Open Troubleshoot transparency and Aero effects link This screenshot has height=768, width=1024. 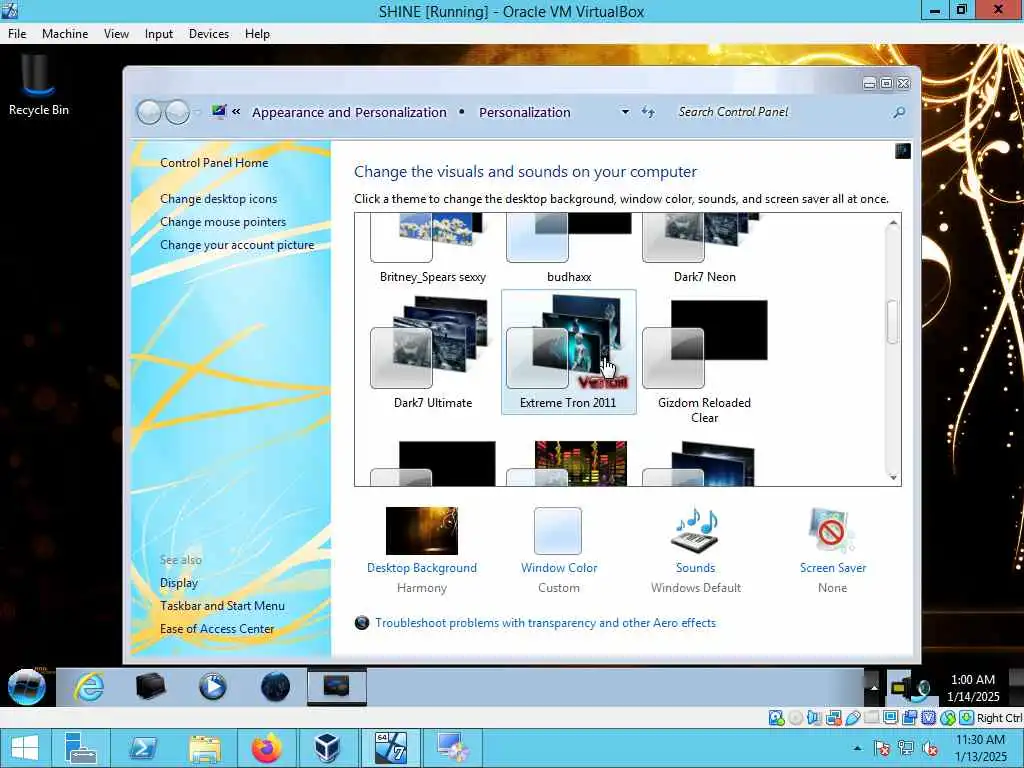[545, 623]
